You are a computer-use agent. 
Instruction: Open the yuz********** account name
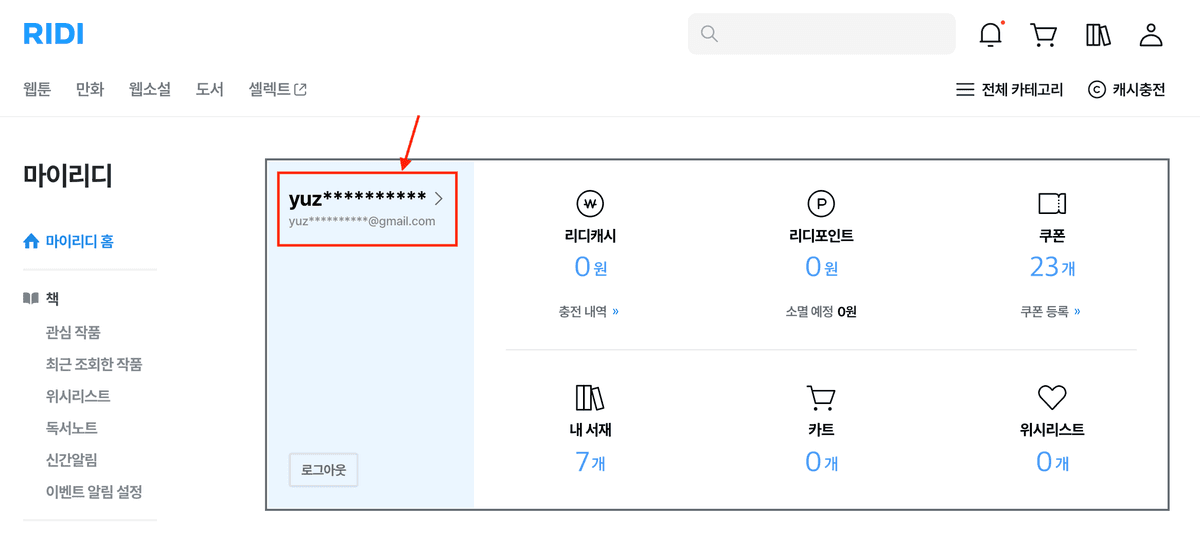(358, 198)
